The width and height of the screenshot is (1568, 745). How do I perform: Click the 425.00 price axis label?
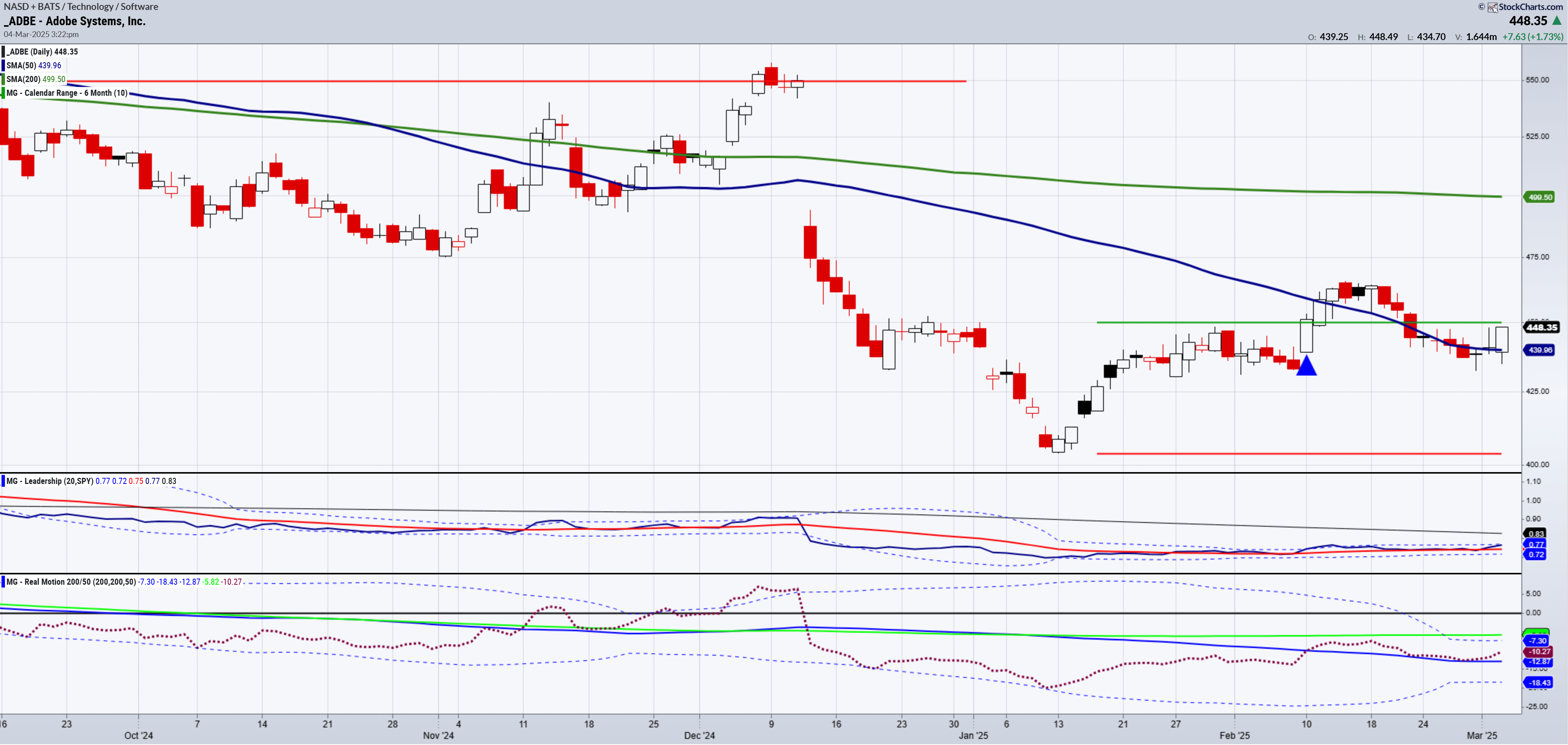[1537, 391]
